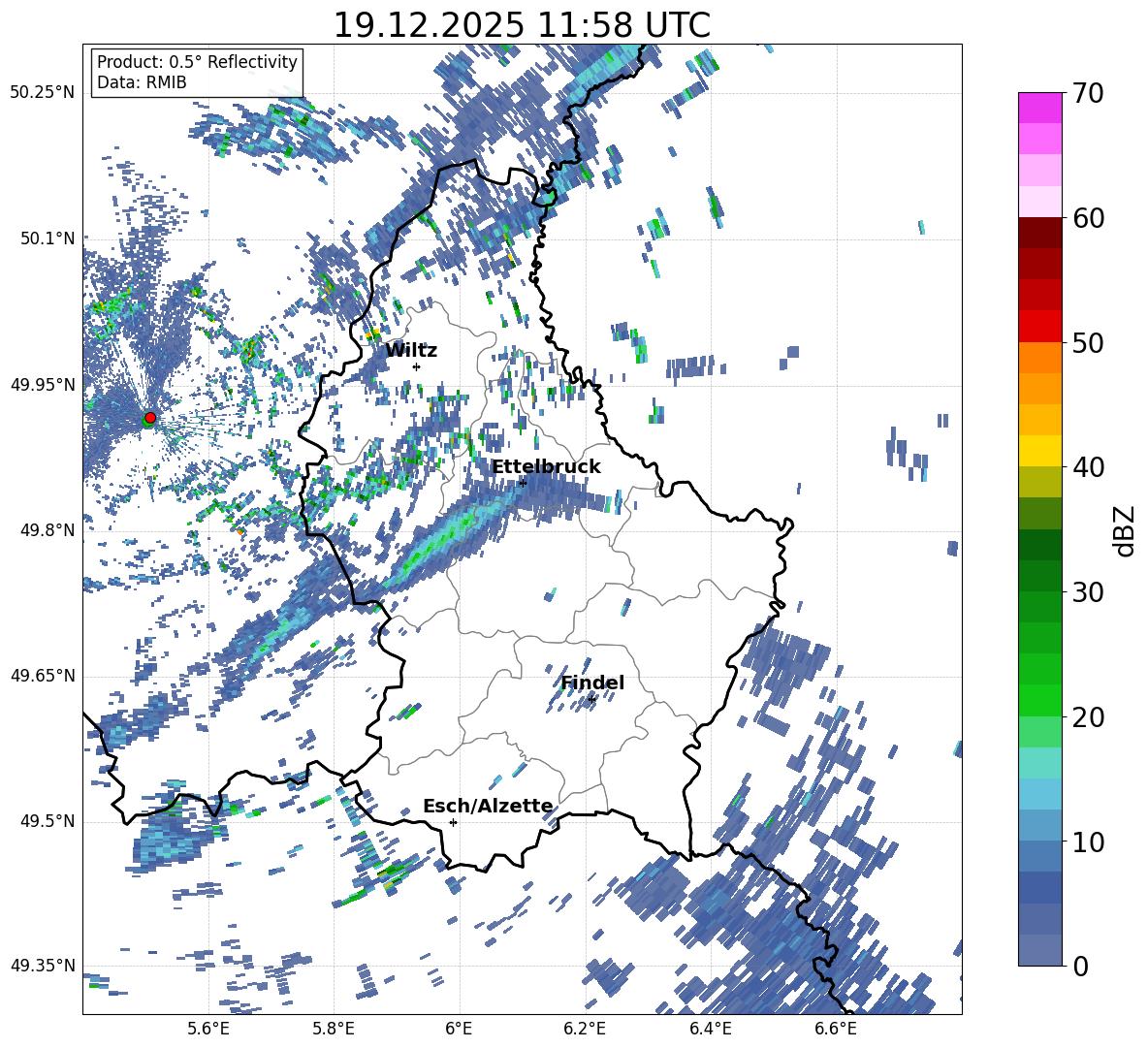Screen dimensions: 1148x1048
Task: Click the title 19.12.2025 11:58 UTC
Action: [522, 25]
